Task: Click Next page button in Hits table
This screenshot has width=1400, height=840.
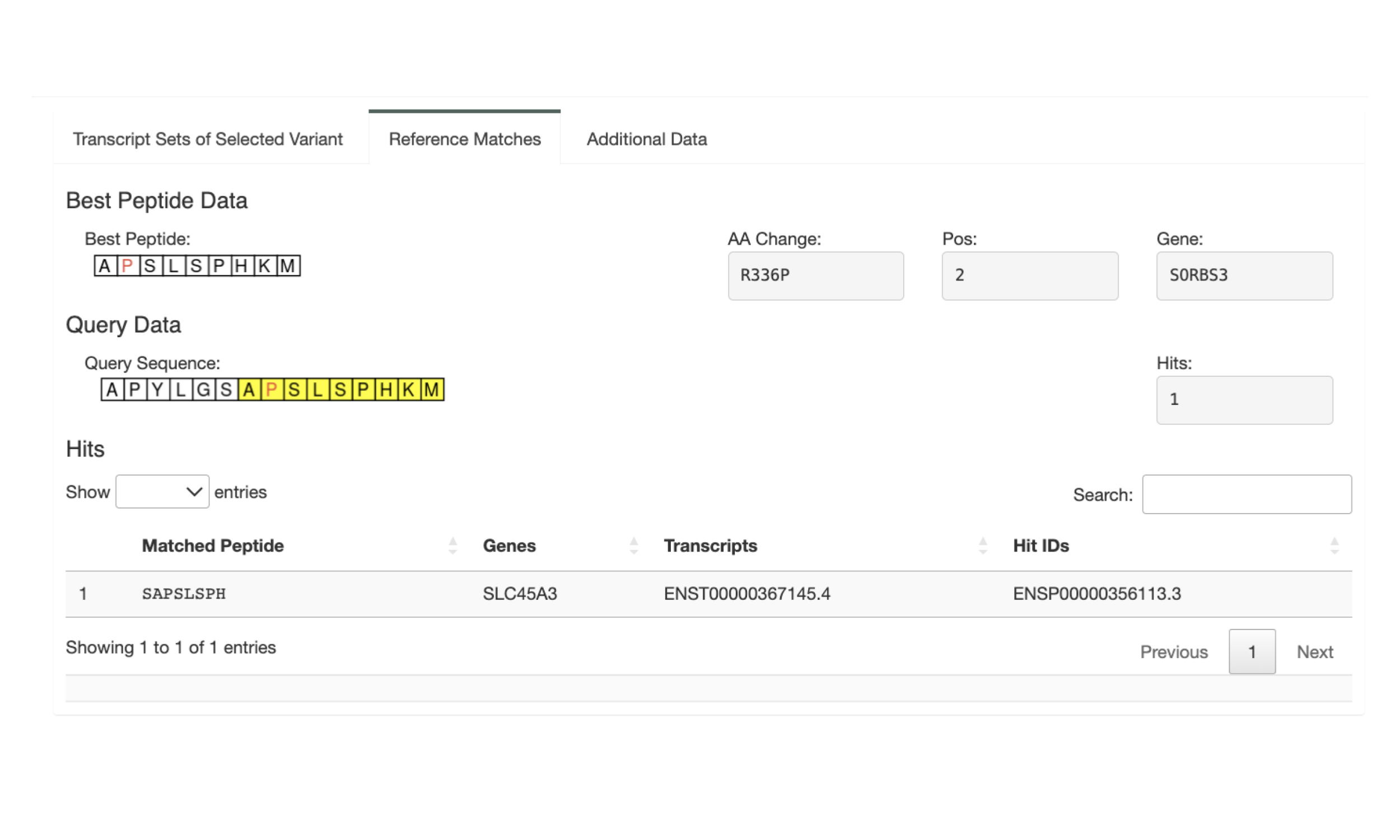Action: point(1316,651)
